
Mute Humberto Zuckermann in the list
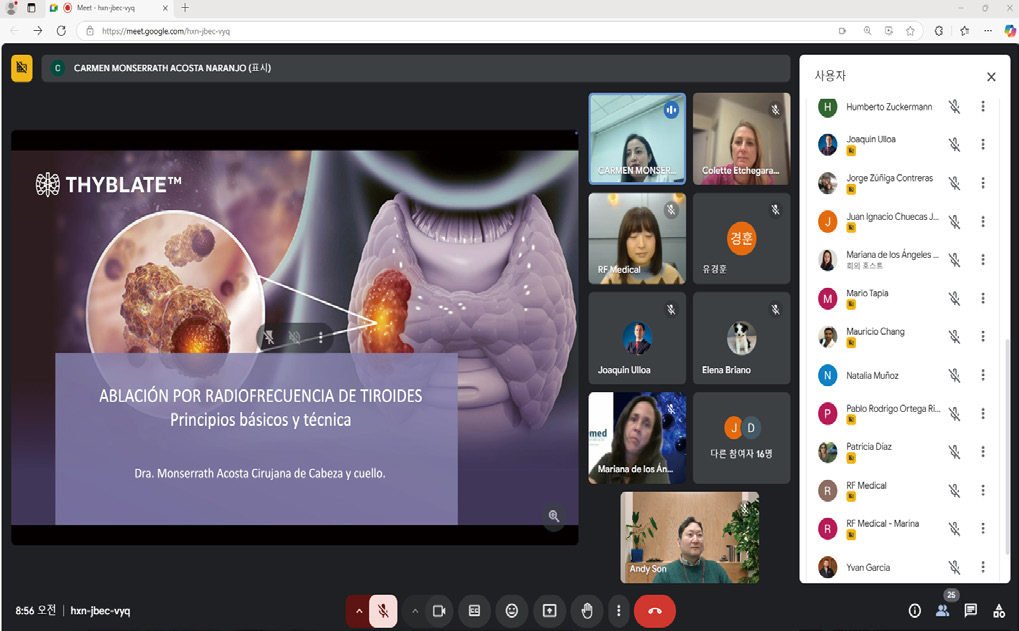(x=954, y=107)
